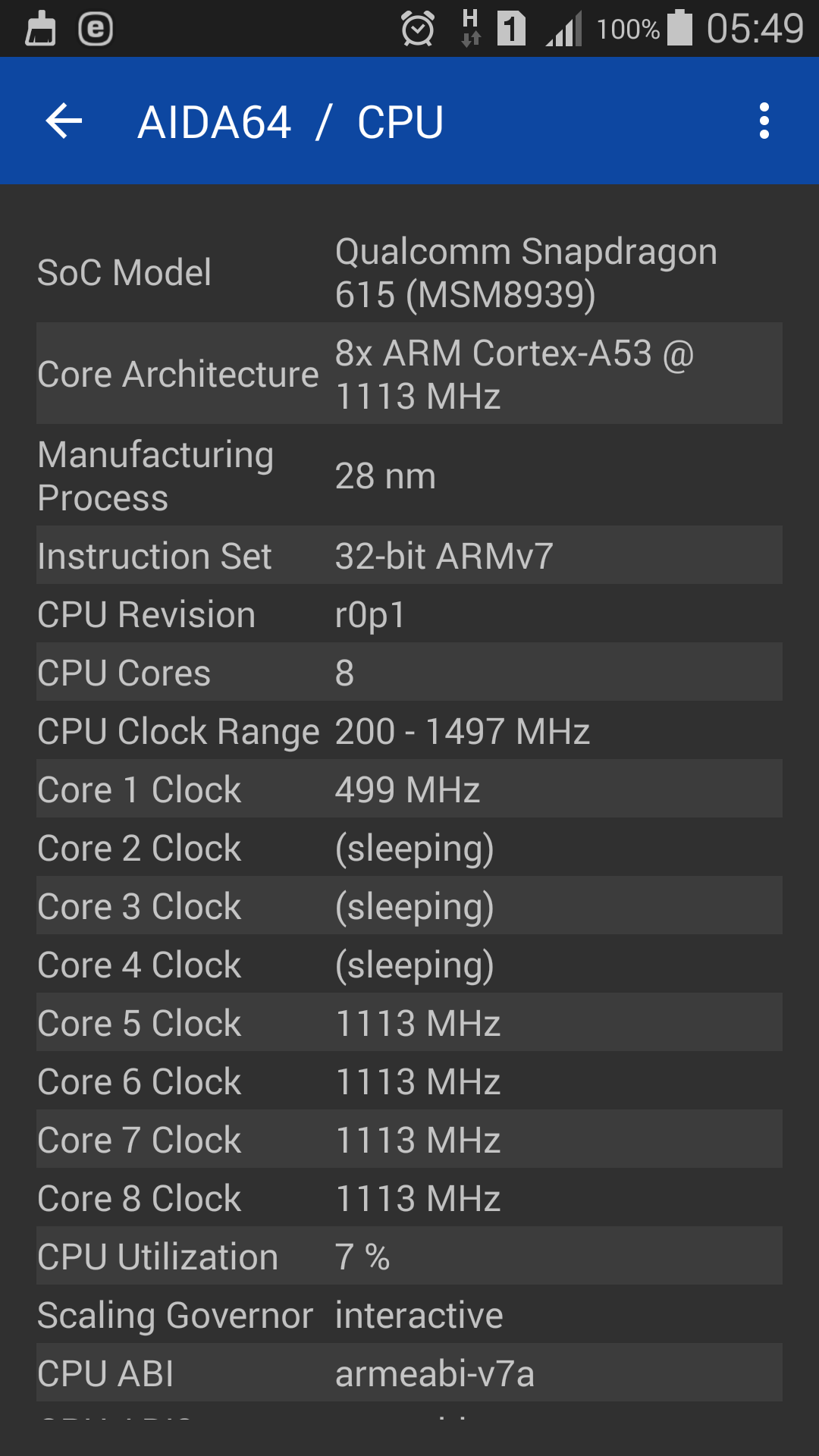Select the Scaling Governor row
The image size is (819, 1456).
pos(409,1315)
